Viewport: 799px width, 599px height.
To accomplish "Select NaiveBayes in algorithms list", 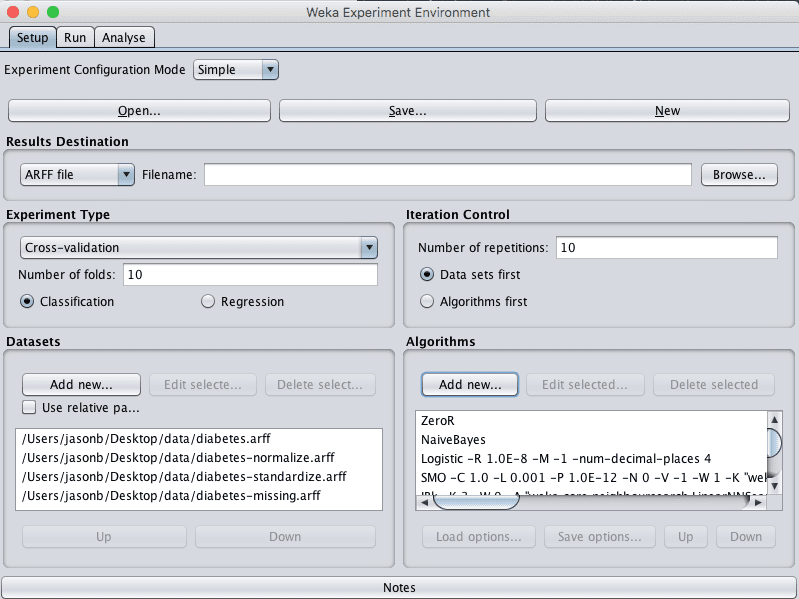I will click(591, 440).
